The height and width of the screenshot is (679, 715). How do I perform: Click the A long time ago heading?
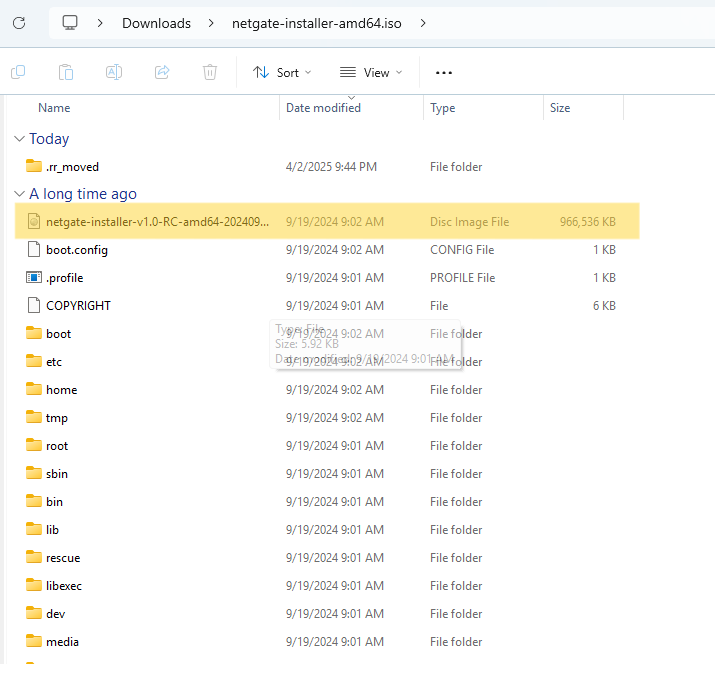[x=83, y=194]
